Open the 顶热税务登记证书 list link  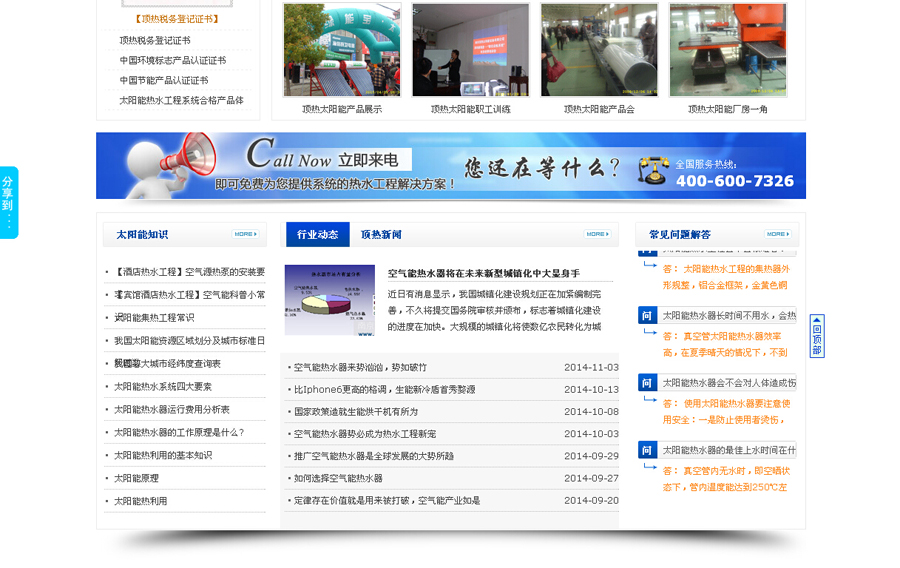pyautogui.click(x=155, y=40)
